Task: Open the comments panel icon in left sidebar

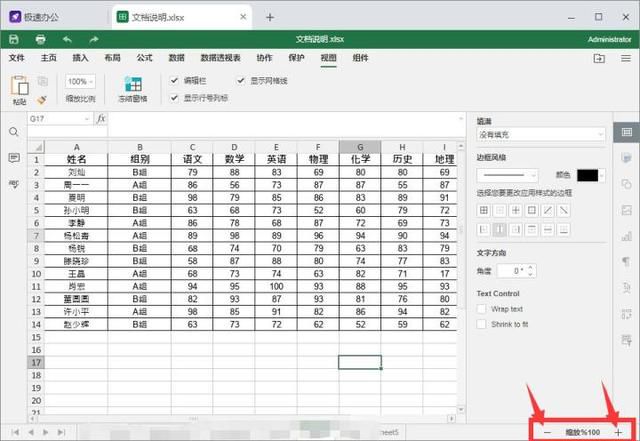Action: 13,158
